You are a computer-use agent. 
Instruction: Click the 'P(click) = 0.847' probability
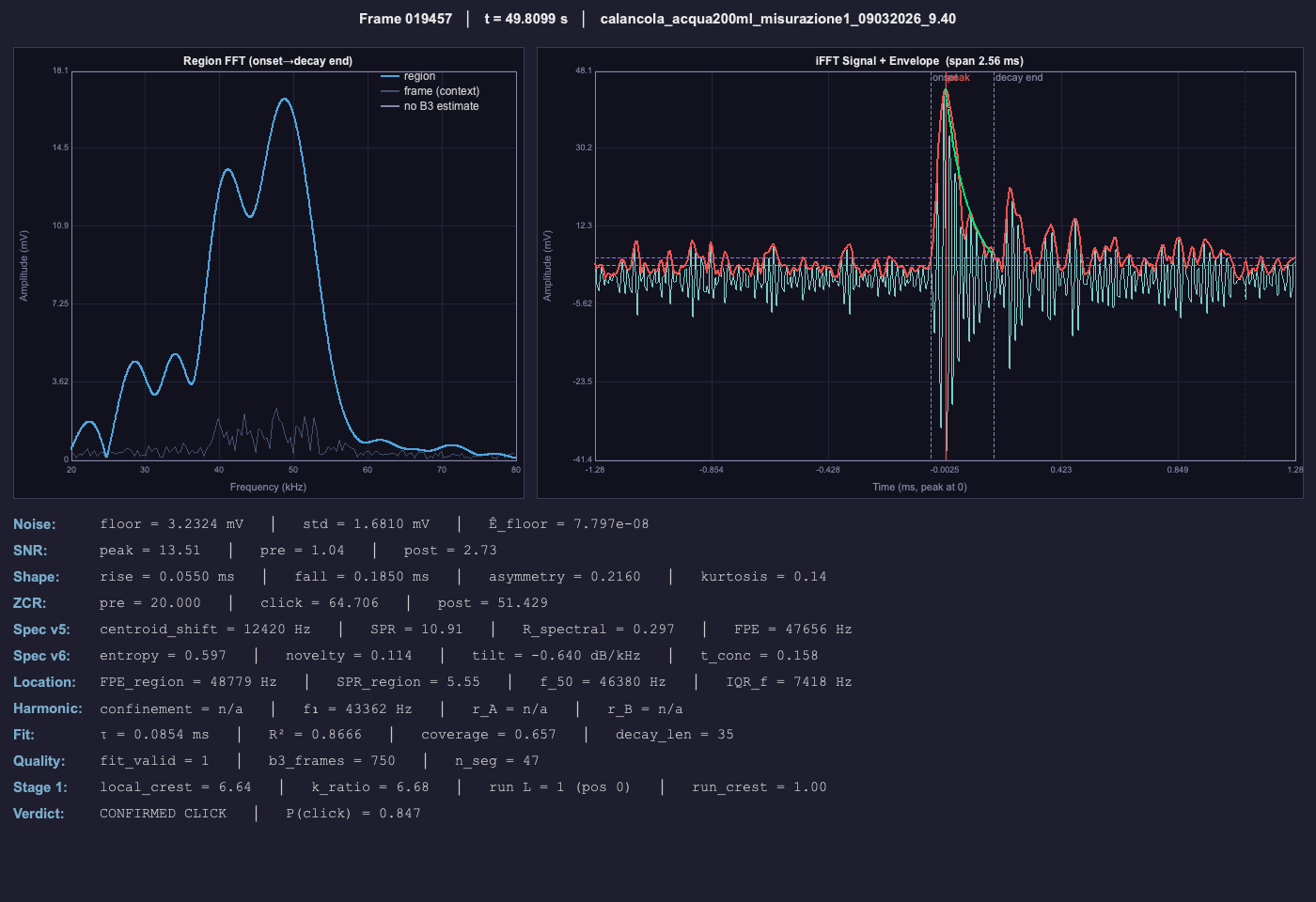353,814
